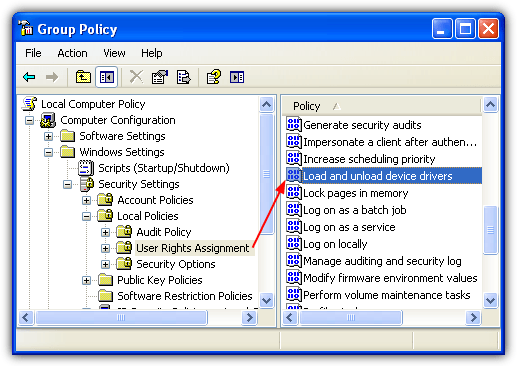Open the Action menu
Viewport: 517px width, 366px height.
tap(72, 53)
